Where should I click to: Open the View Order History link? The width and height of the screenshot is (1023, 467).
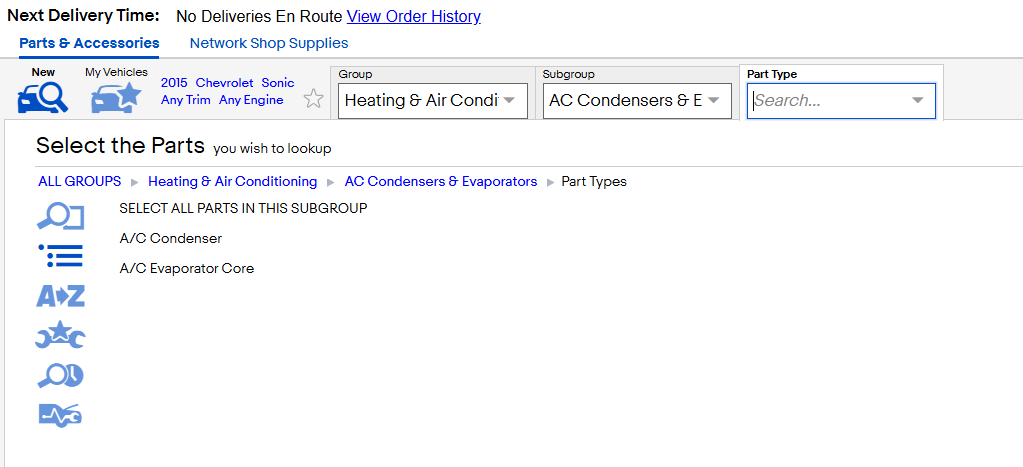pyautogui.click(x=414, y=16)
